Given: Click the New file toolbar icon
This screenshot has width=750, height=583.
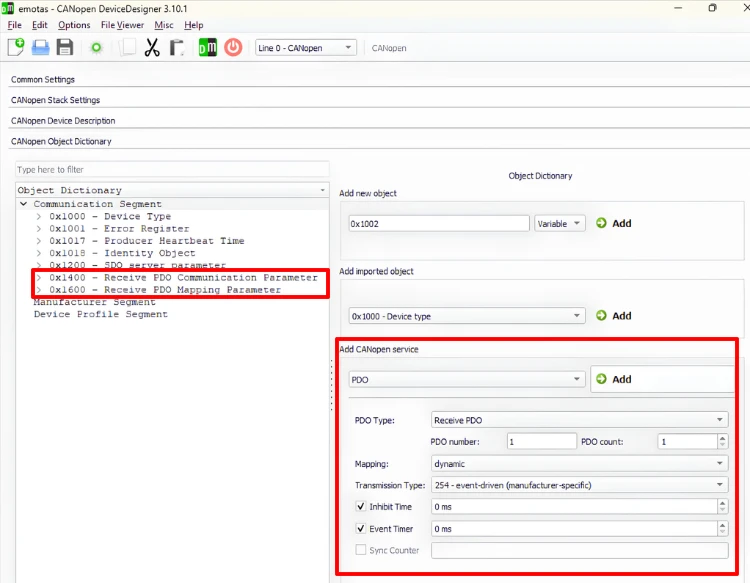Looking at the screenshot, I should [x=16, y=47].
